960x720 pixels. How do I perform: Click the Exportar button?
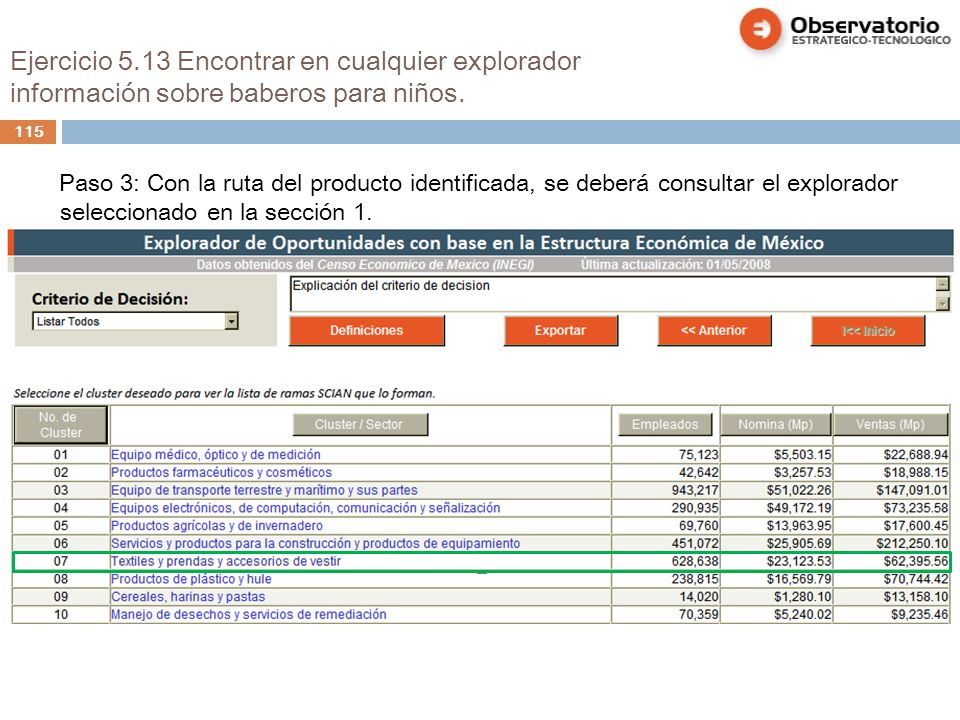point(560,331)
